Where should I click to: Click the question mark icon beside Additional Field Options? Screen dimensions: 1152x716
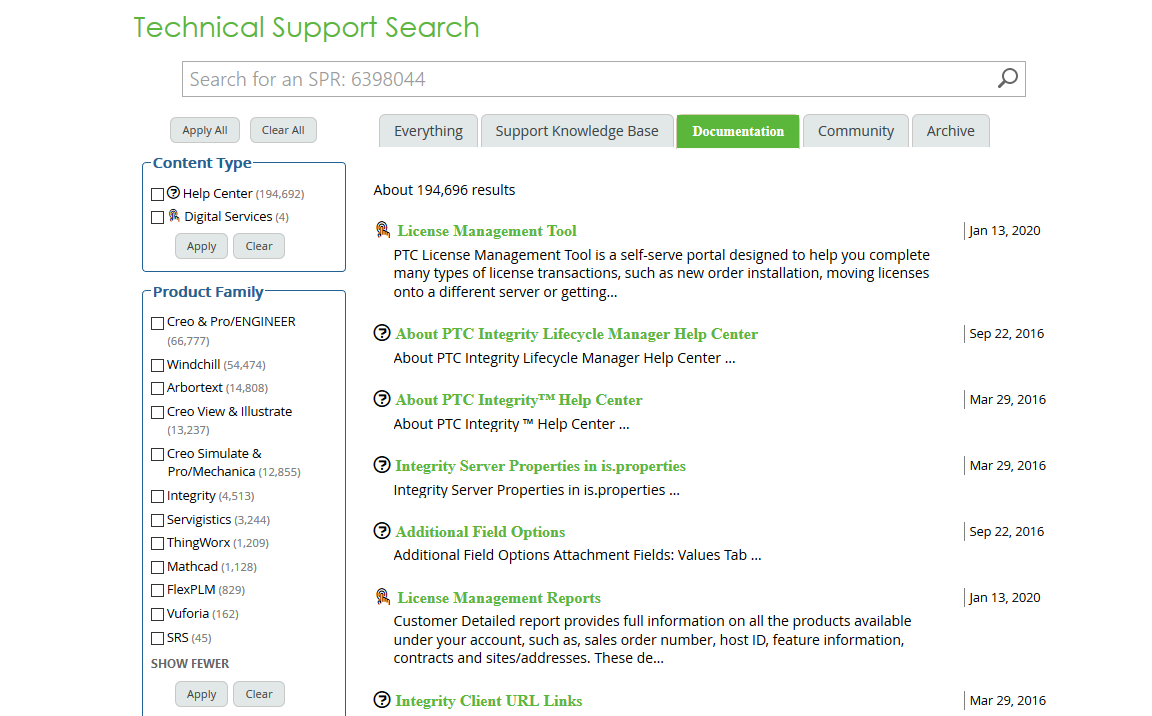click(382, 531)
